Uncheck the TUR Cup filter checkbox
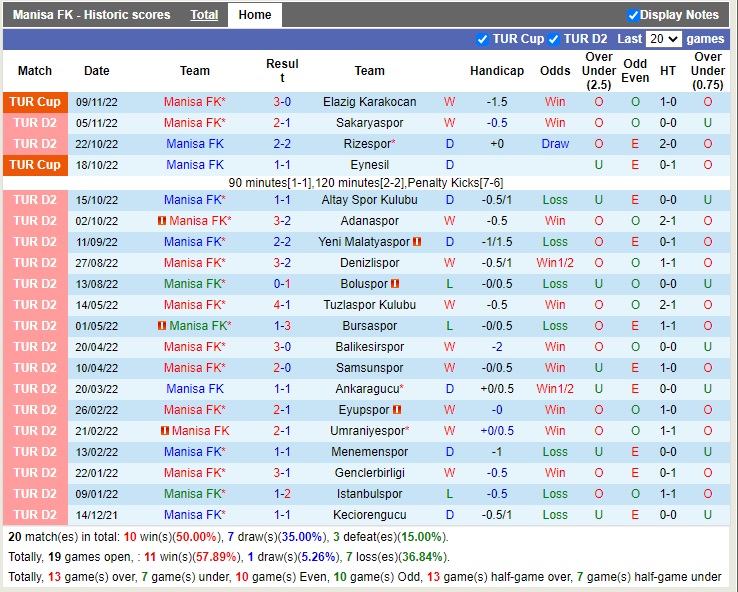Screen dimensions: 738x592 coord(483,39)
